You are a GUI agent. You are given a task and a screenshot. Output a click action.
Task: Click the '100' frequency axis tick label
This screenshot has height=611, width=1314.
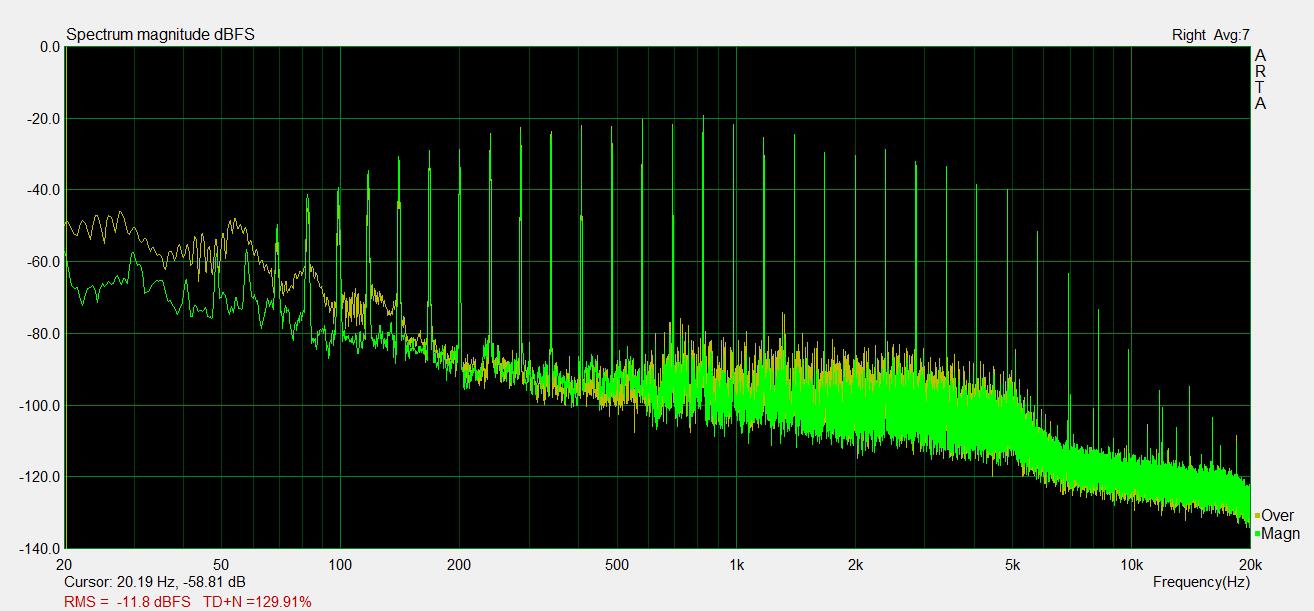pyautogui.click(x=340, y=564)
